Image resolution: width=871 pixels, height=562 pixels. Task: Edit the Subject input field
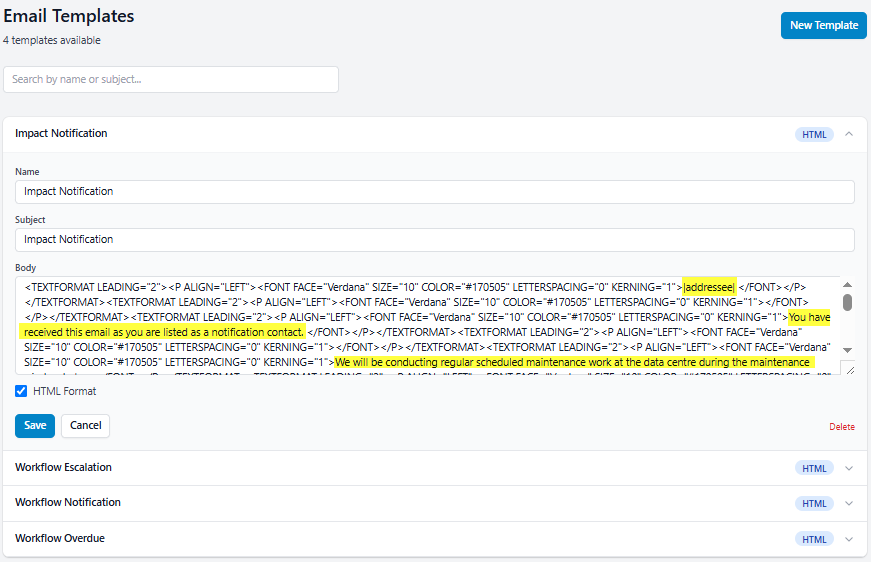coord(434,239)
